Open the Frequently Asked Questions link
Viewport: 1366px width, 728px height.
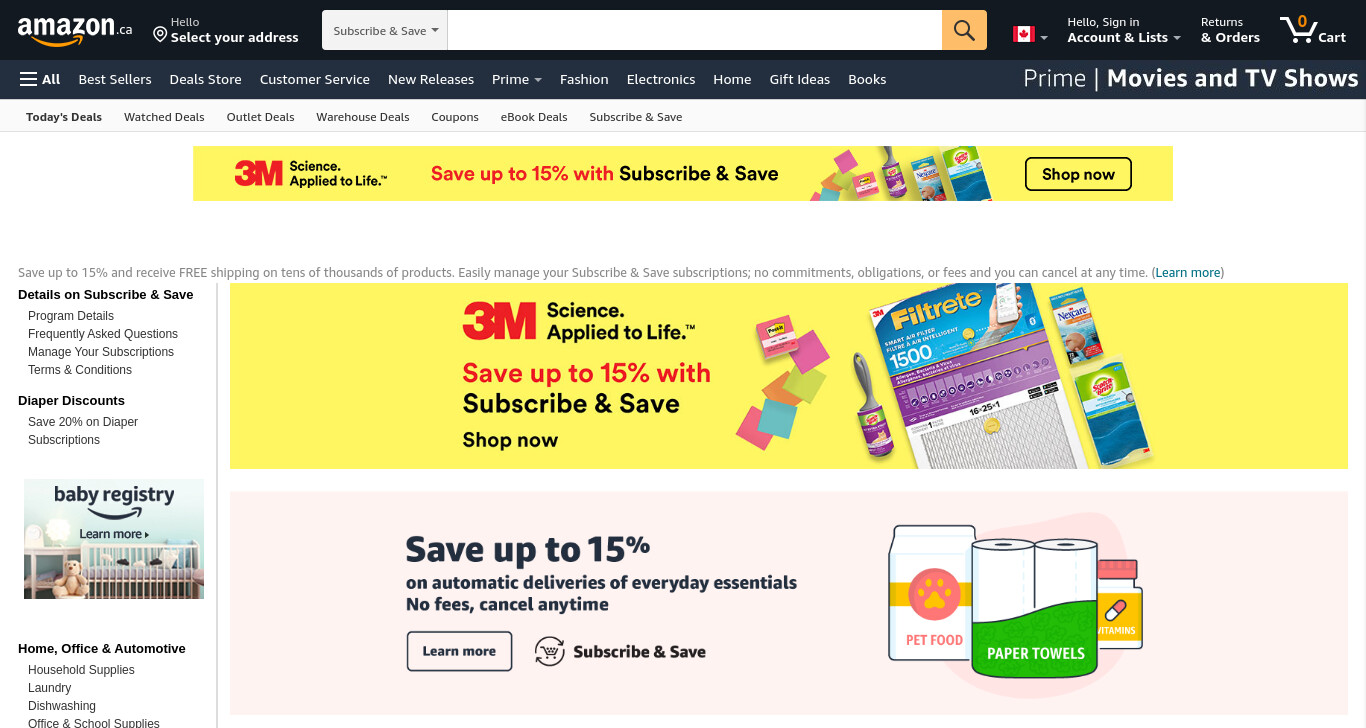tap(103, 334)
